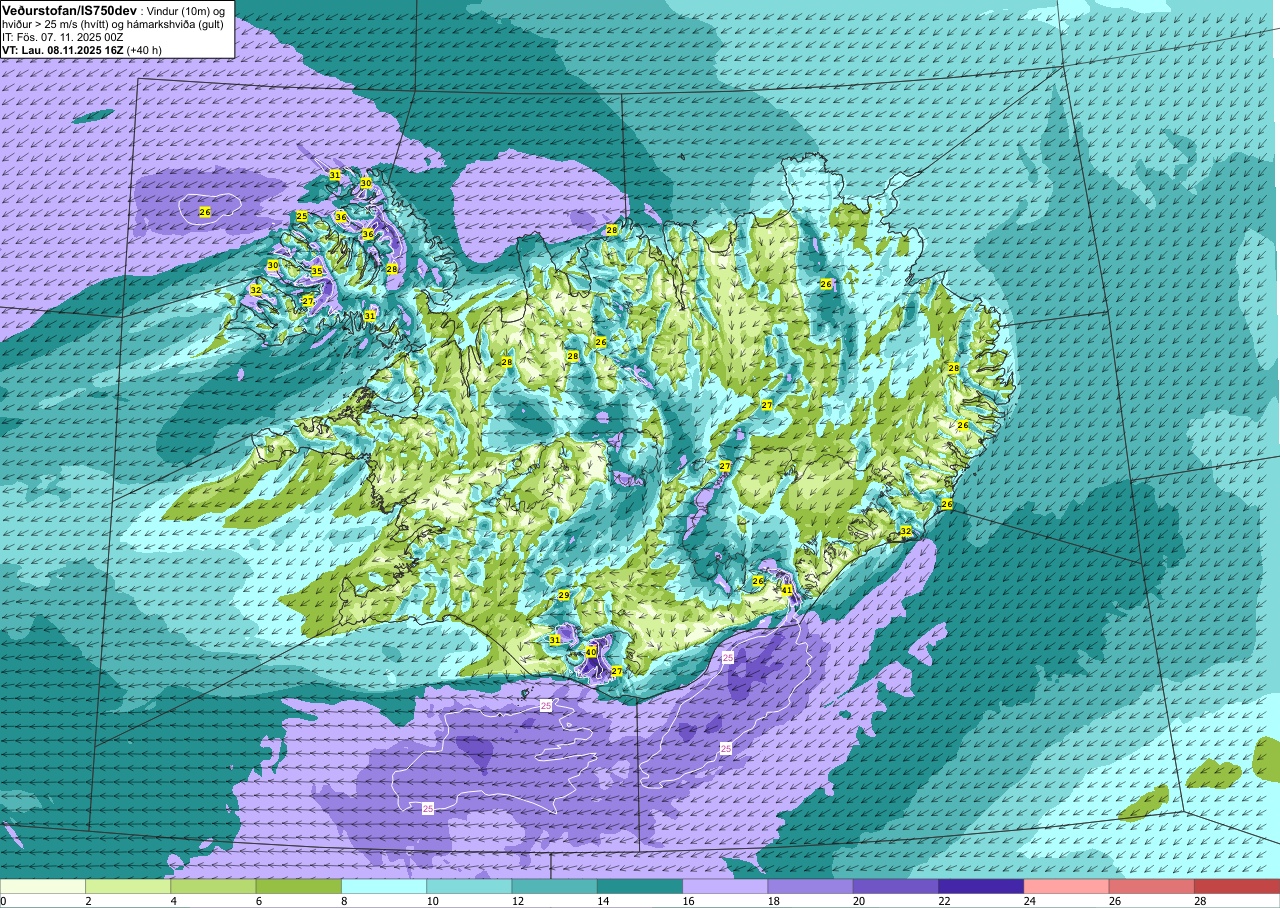Pick the above-28 m/s red legend swatch

(x=1237, y=886)
